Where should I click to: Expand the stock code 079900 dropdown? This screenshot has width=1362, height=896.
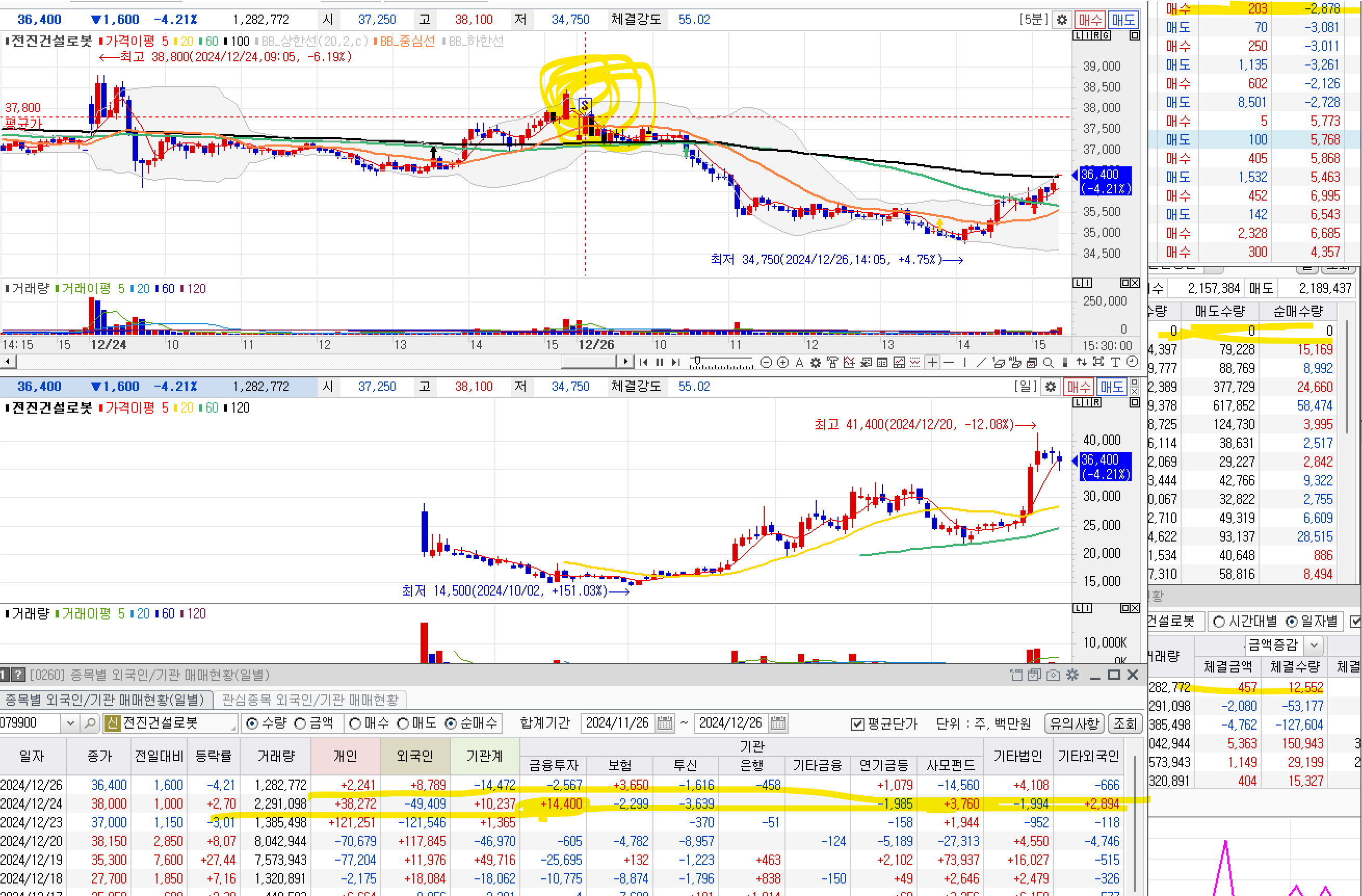(x=70, y=723)
